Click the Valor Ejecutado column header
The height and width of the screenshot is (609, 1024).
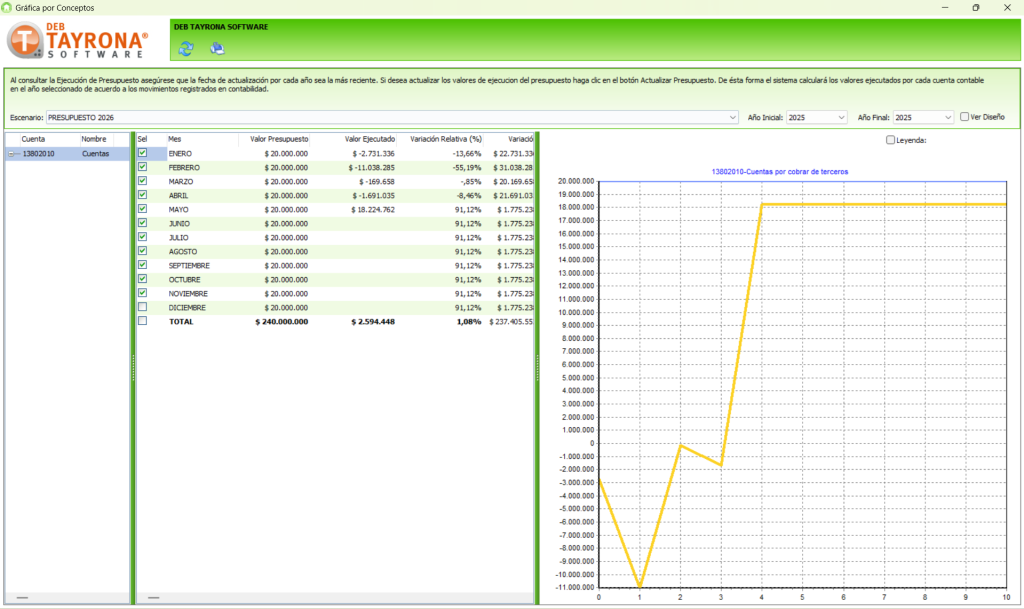click(x=369, y=139)
